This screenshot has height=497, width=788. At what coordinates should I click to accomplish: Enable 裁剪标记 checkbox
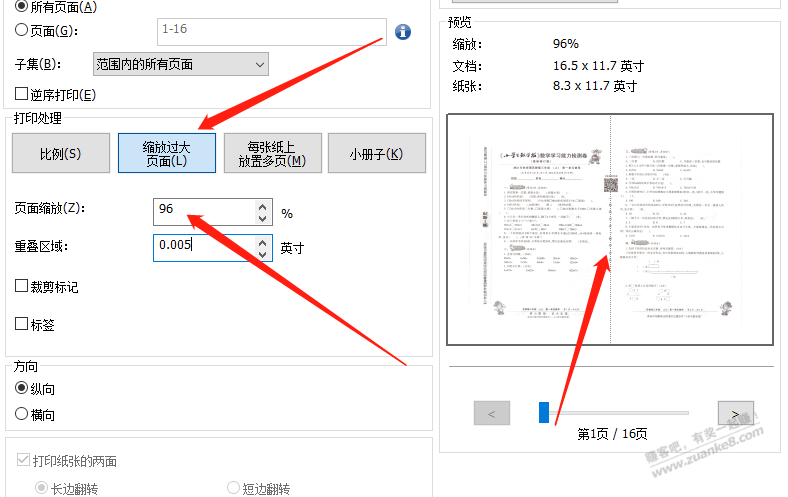(x=22, y=287)
